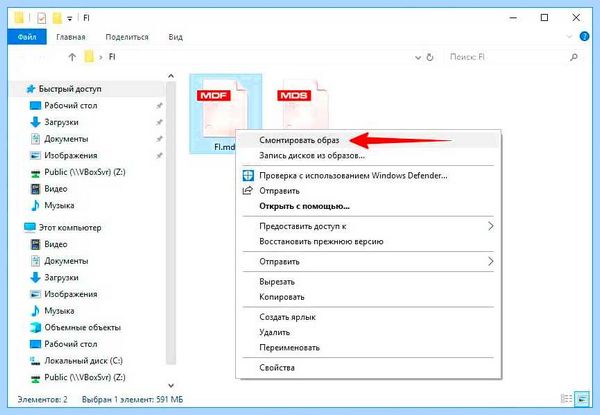Click the pin icon beside Рабочий стол
This screenshot has height=415, width=600.
coord(159,106)
